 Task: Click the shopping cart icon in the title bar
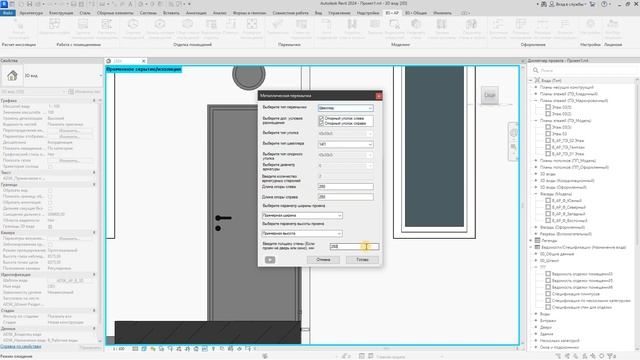[x=592, y=4]
